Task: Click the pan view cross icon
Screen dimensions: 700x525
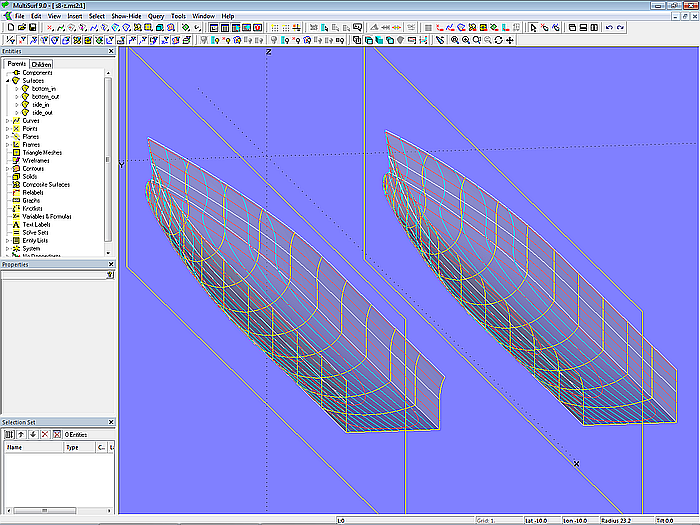Action: pos(510,40)
